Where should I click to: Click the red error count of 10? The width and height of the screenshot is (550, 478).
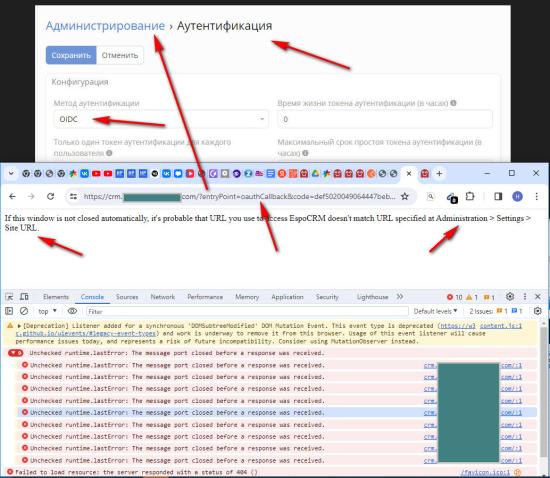pos(455,297)
